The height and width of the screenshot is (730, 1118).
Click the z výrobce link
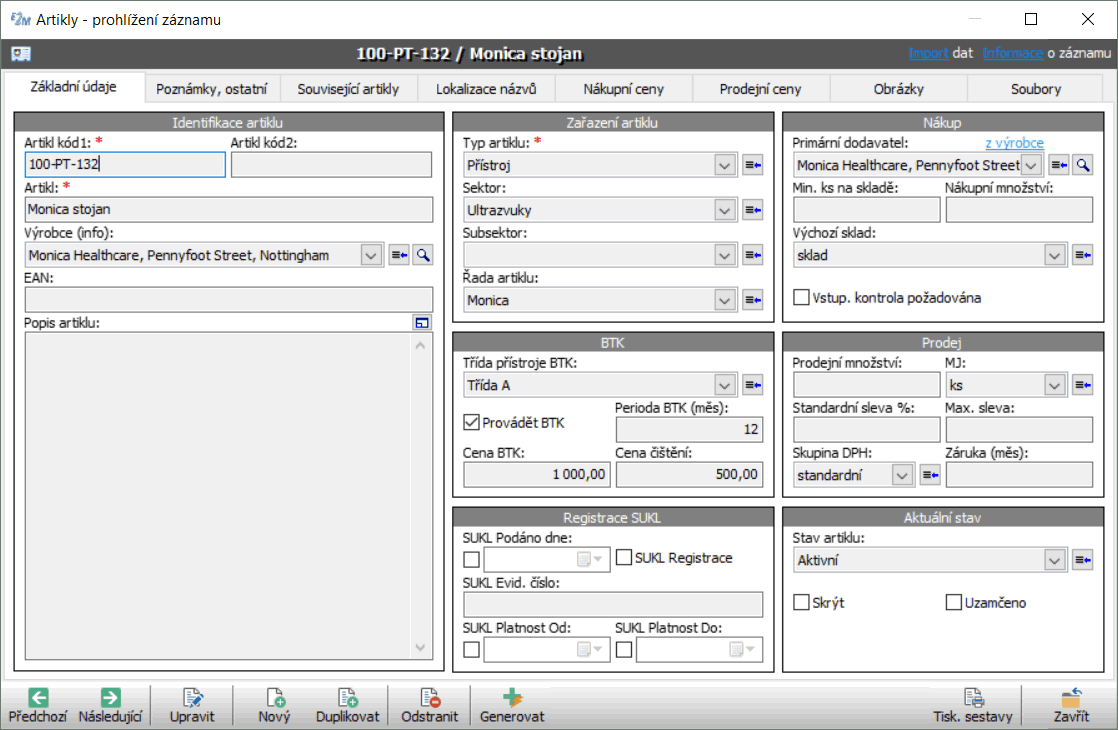click(x=1014, y=143)
